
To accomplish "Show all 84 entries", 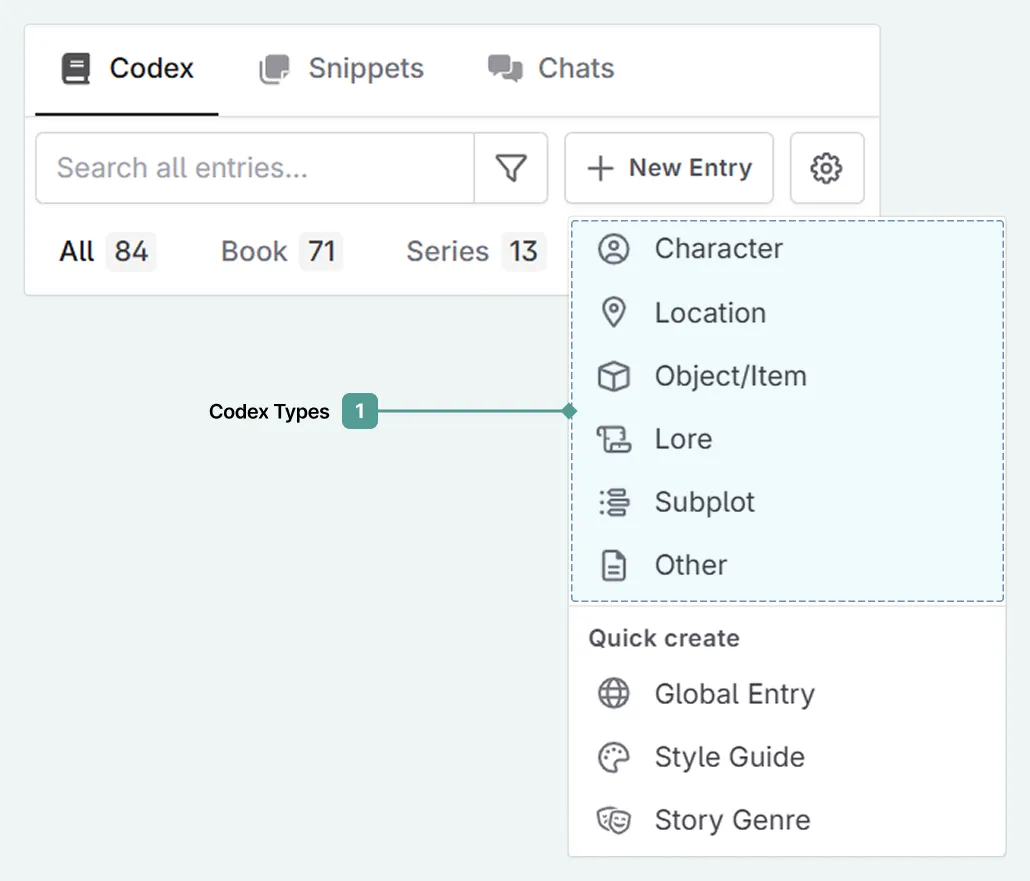I will pos(103,252).
